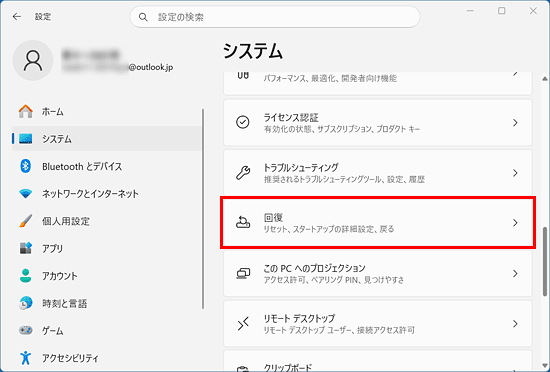This screenshot has width=550, height=372.
Task: Minimize the Settings window
Action: tap(470, 11)
